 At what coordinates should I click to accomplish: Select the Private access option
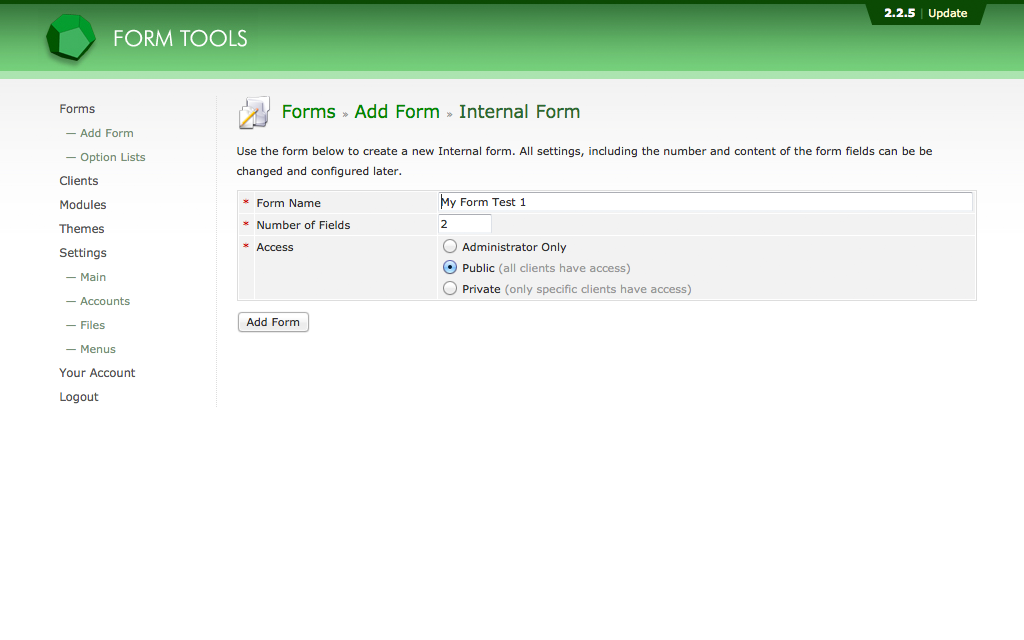(x=449, y=288)
